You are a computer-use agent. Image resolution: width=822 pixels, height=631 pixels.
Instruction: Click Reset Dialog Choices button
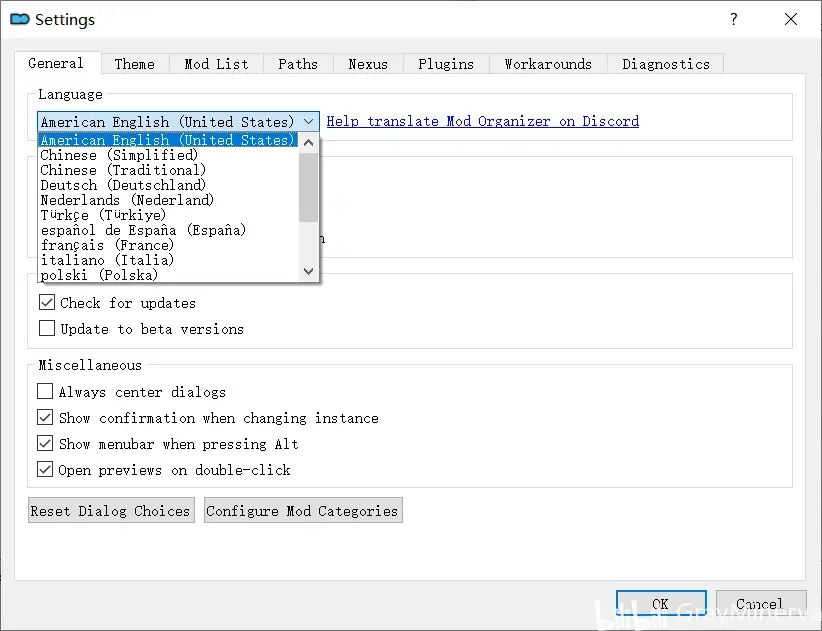[110, 511]
